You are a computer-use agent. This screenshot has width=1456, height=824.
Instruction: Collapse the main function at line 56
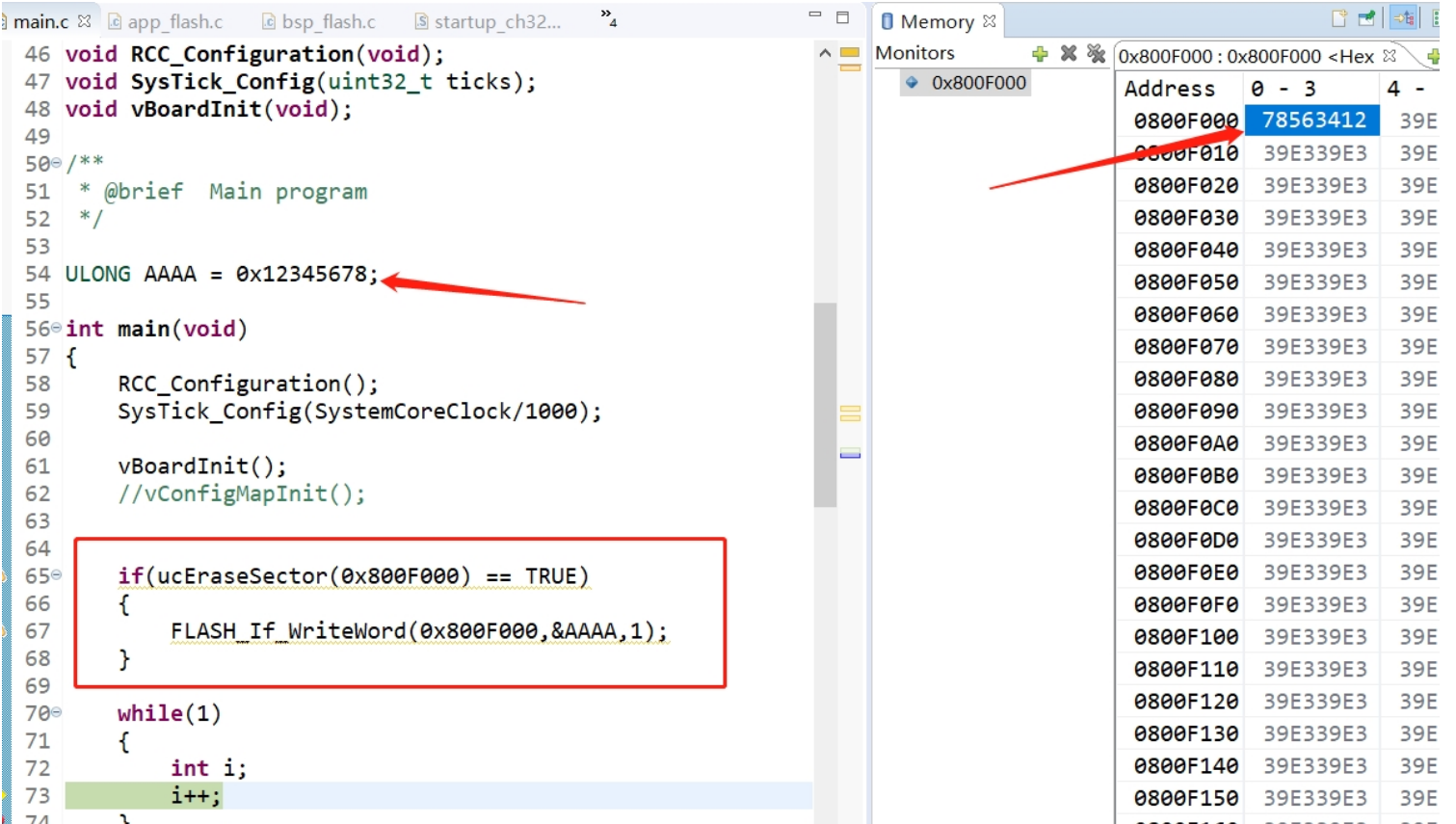[56, 329]
